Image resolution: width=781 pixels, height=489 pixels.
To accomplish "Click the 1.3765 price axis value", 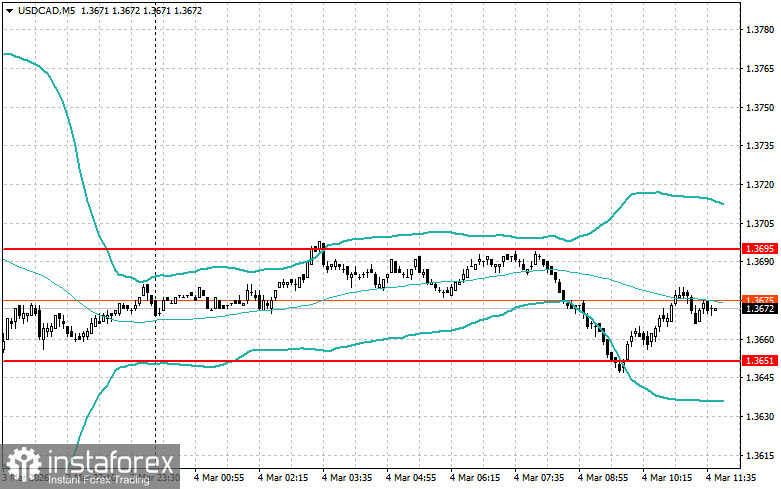I will coord(760,69).
